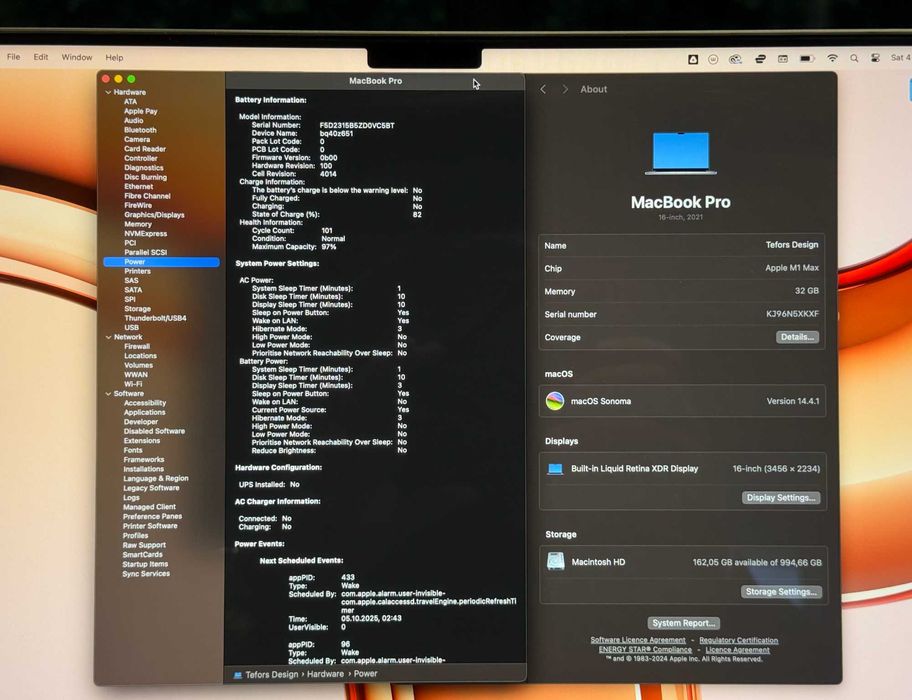
Task: Open Storage Settings
Action: (781, 591)
